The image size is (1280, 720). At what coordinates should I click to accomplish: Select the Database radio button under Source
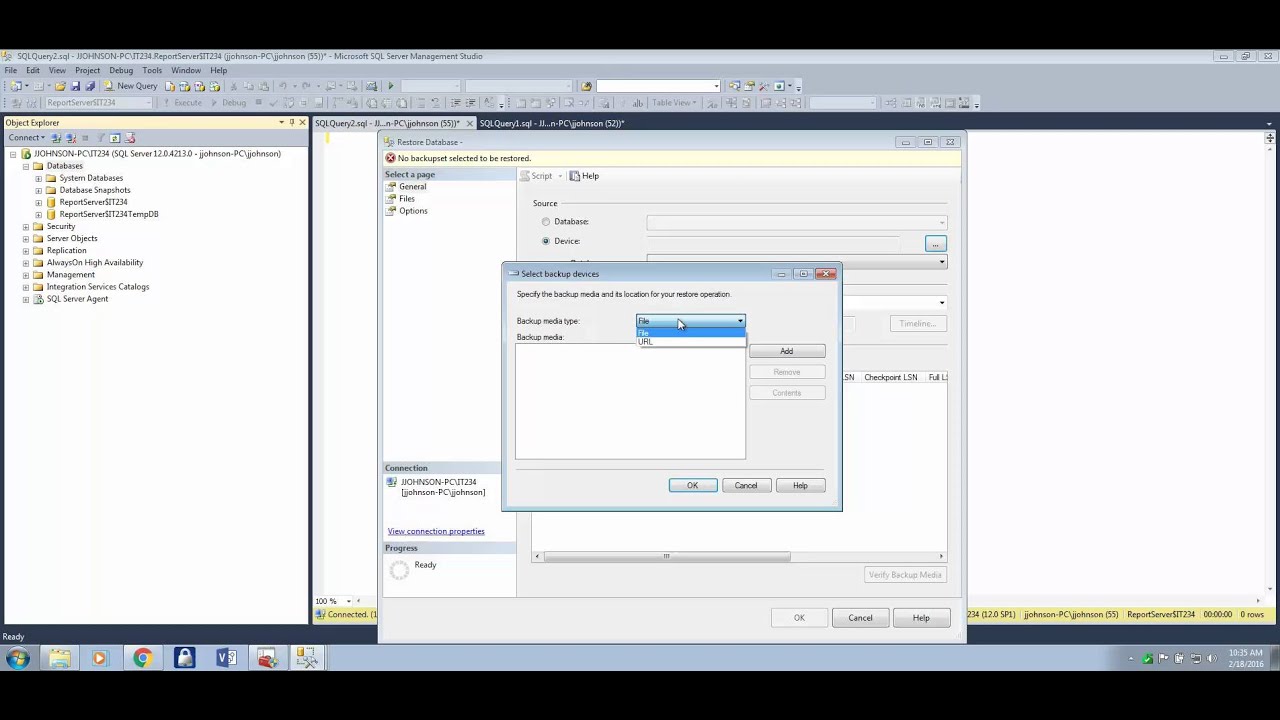546,221
